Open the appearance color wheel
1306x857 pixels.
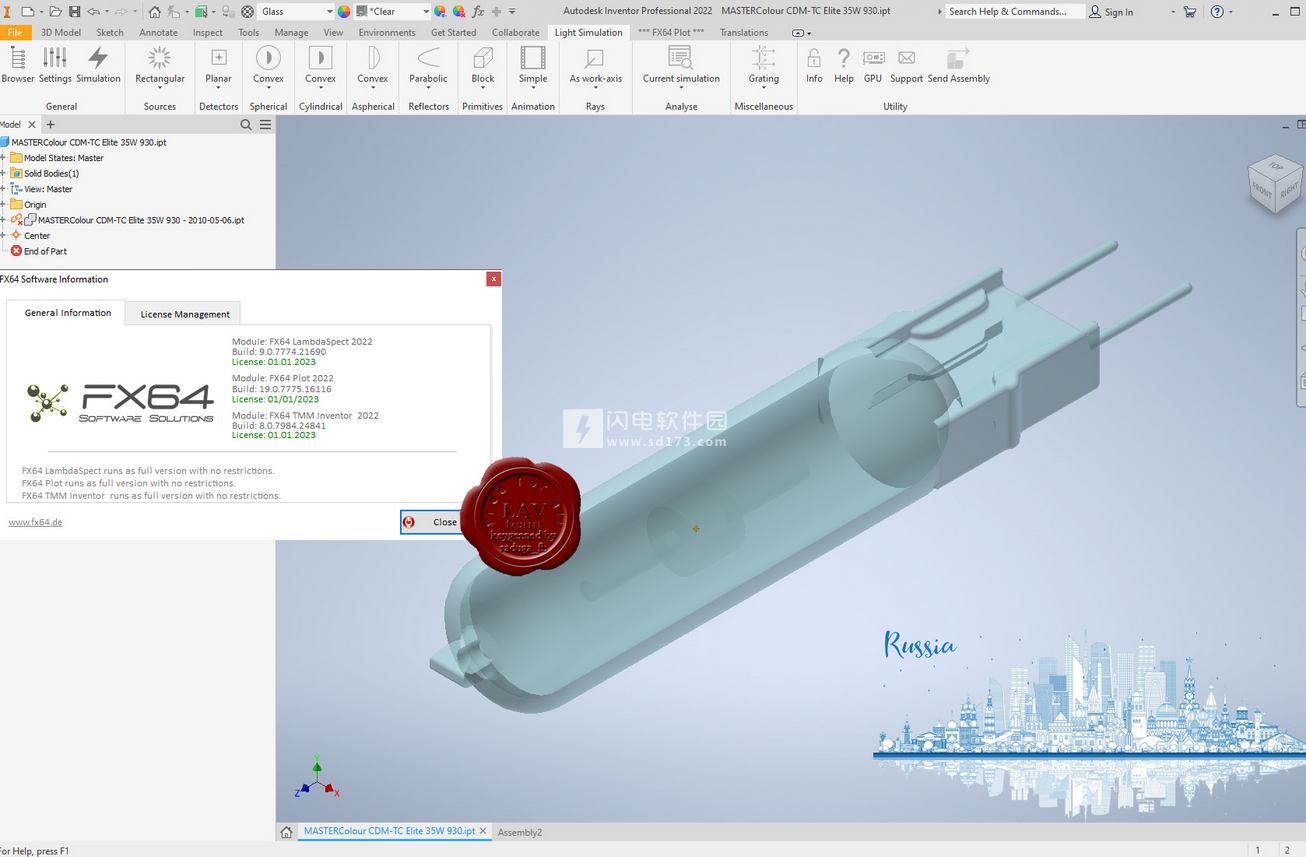coord(344,11)
